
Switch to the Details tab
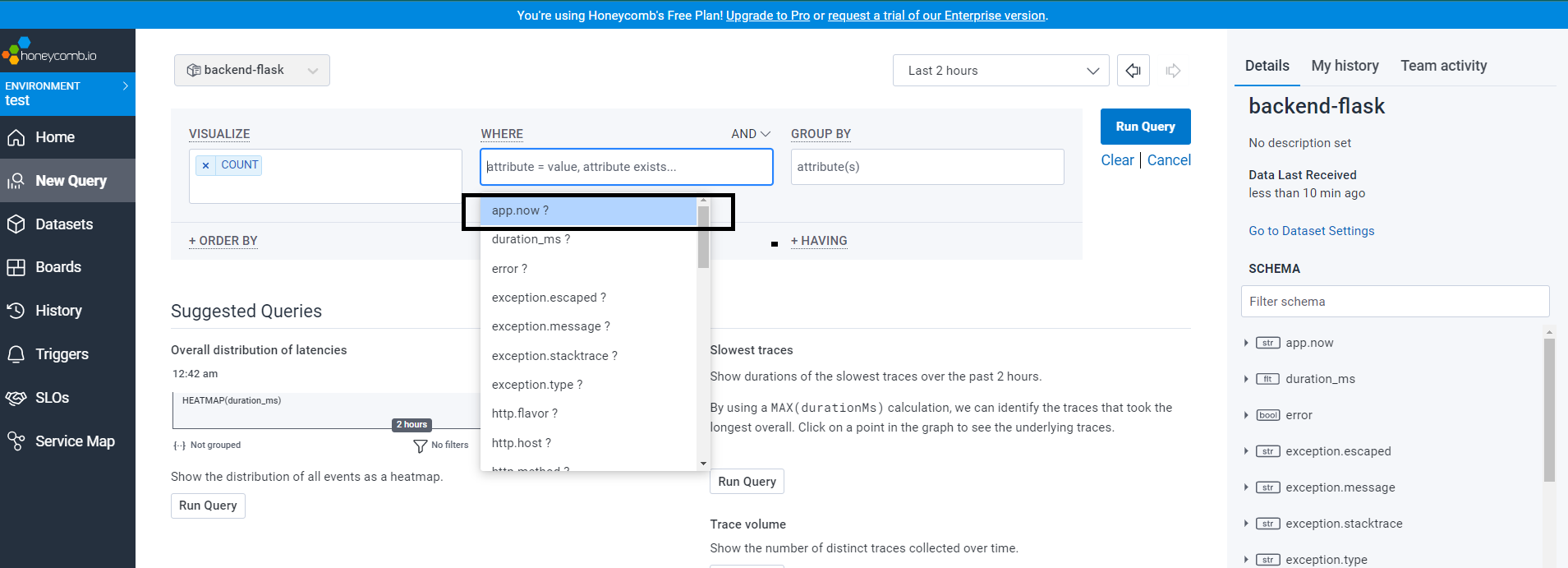pos(1267,66)
